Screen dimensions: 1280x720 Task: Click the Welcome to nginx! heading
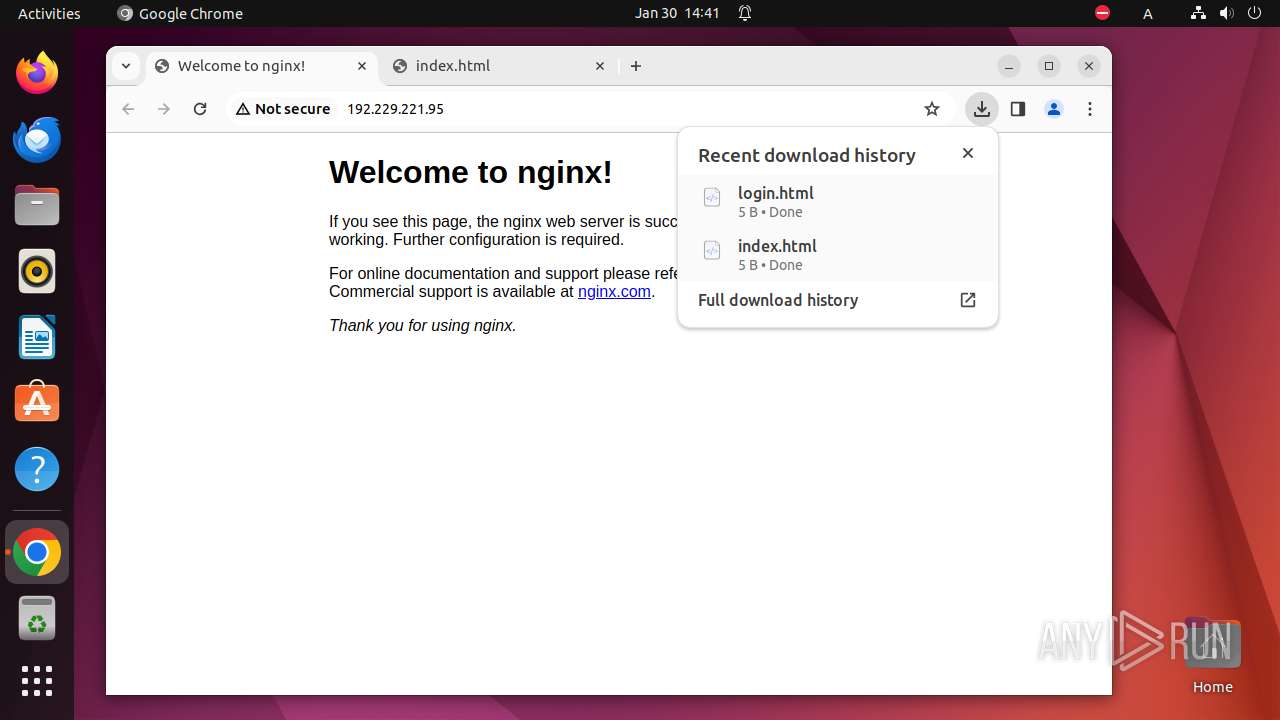click(x=470, y=172)
